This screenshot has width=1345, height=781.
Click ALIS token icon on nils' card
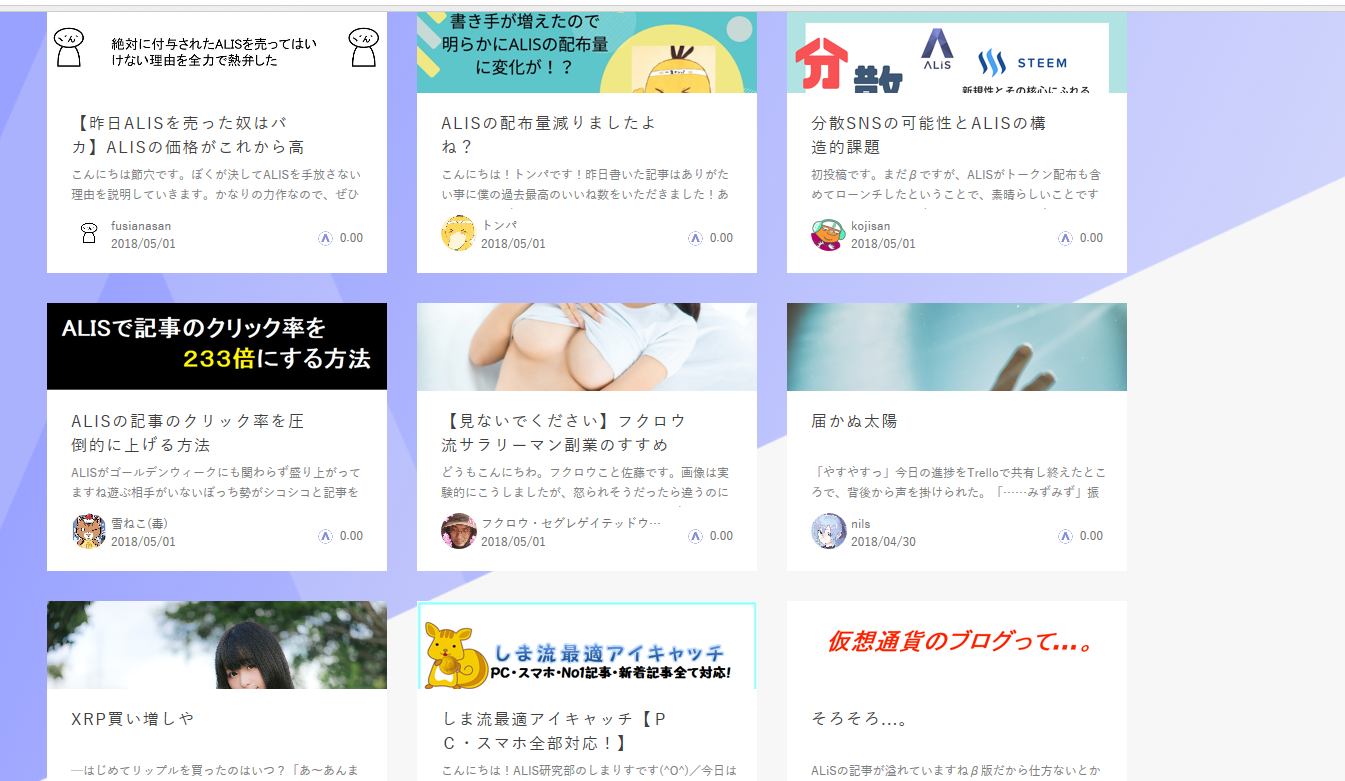1065,536
